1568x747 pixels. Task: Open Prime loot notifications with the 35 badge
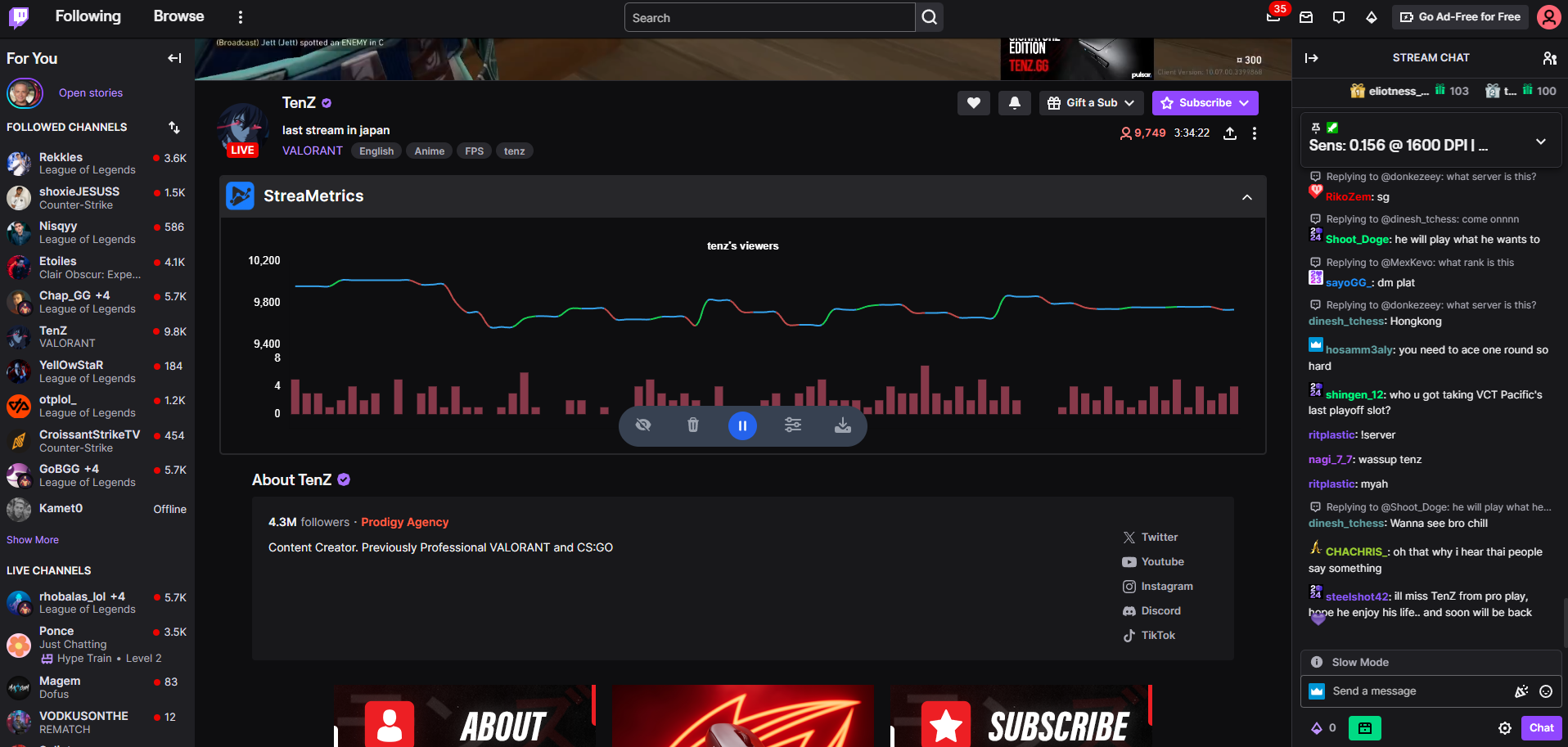point(1273,16)
